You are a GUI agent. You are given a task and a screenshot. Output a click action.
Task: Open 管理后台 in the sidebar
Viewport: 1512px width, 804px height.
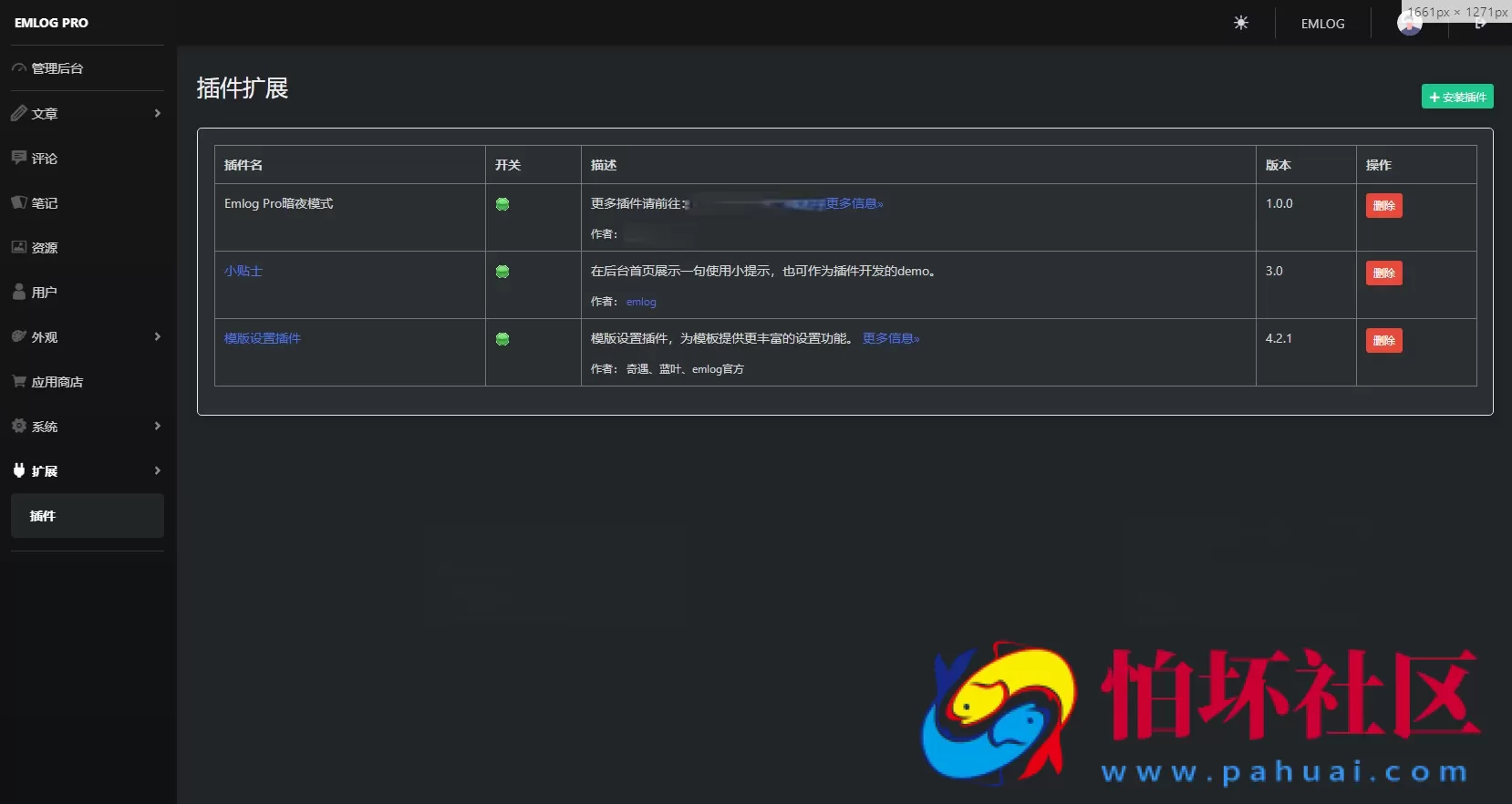tap(57, 68)
